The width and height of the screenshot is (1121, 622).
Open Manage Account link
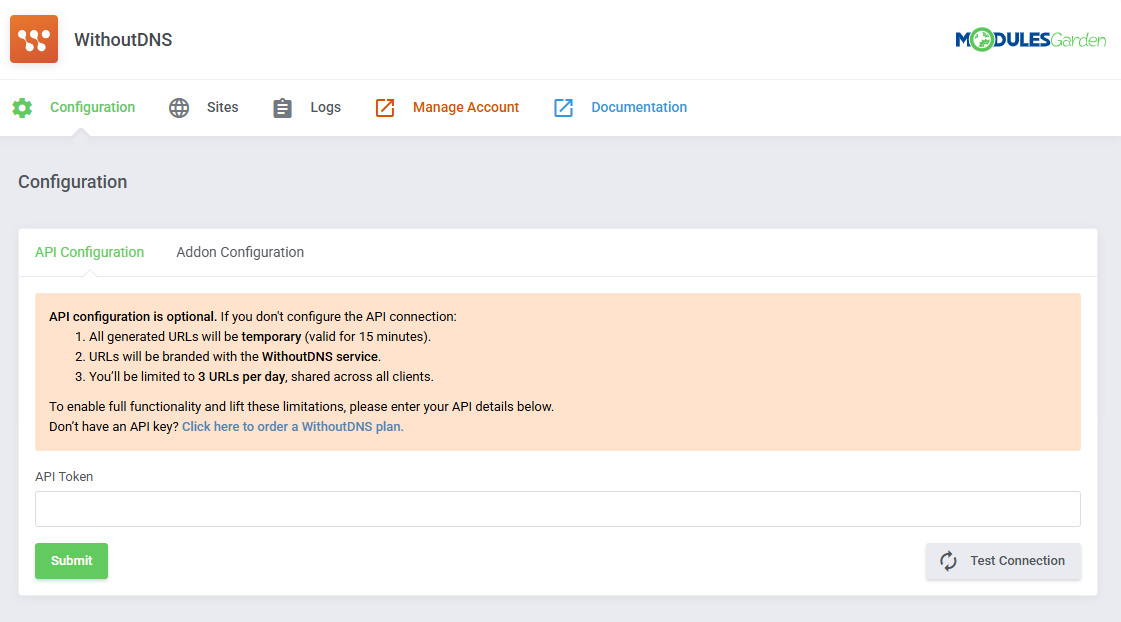[465, 107]
